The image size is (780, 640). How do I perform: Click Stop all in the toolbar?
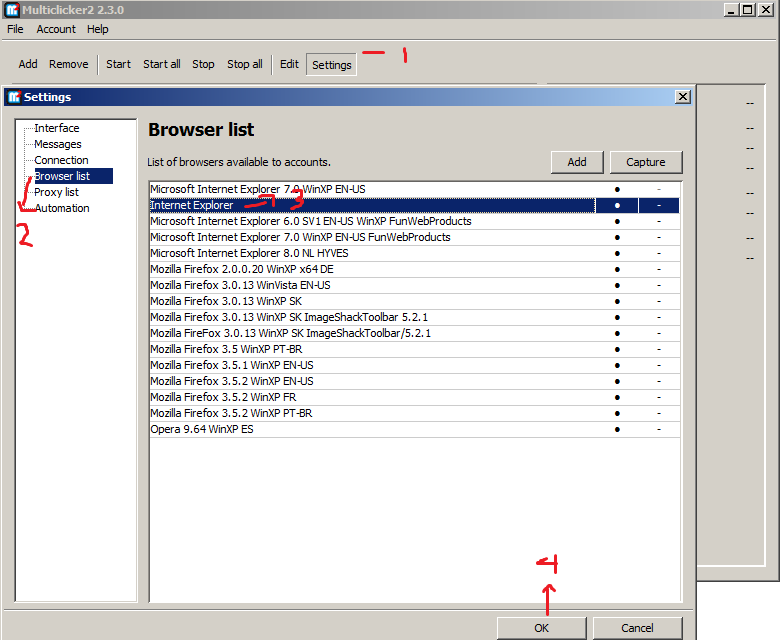(245, 64)
